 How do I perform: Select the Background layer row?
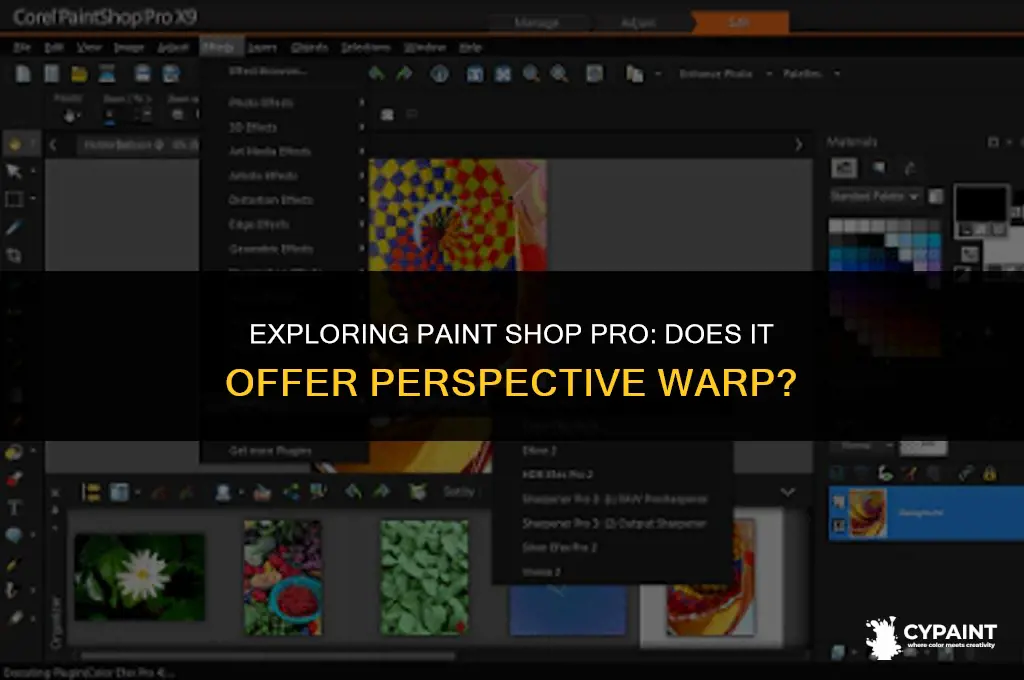pos(926,513)
